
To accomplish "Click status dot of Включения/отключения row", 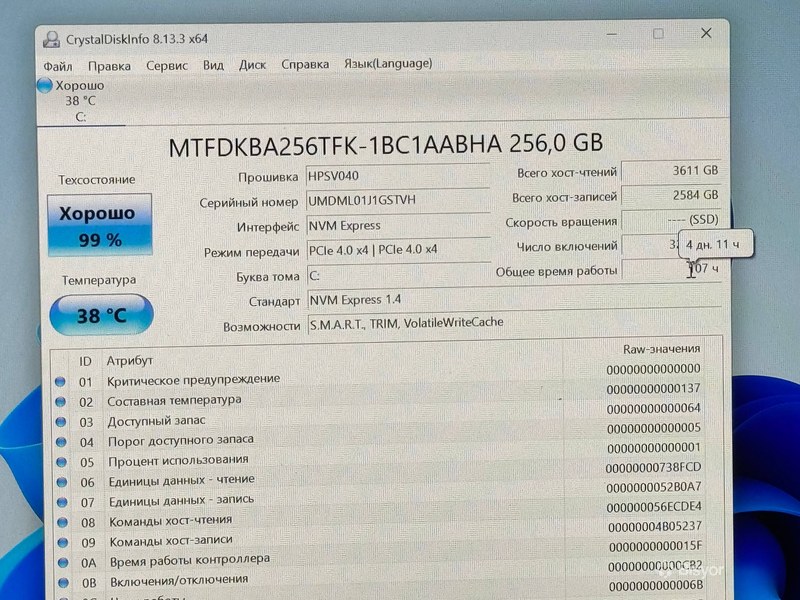I will pos(63,582).
